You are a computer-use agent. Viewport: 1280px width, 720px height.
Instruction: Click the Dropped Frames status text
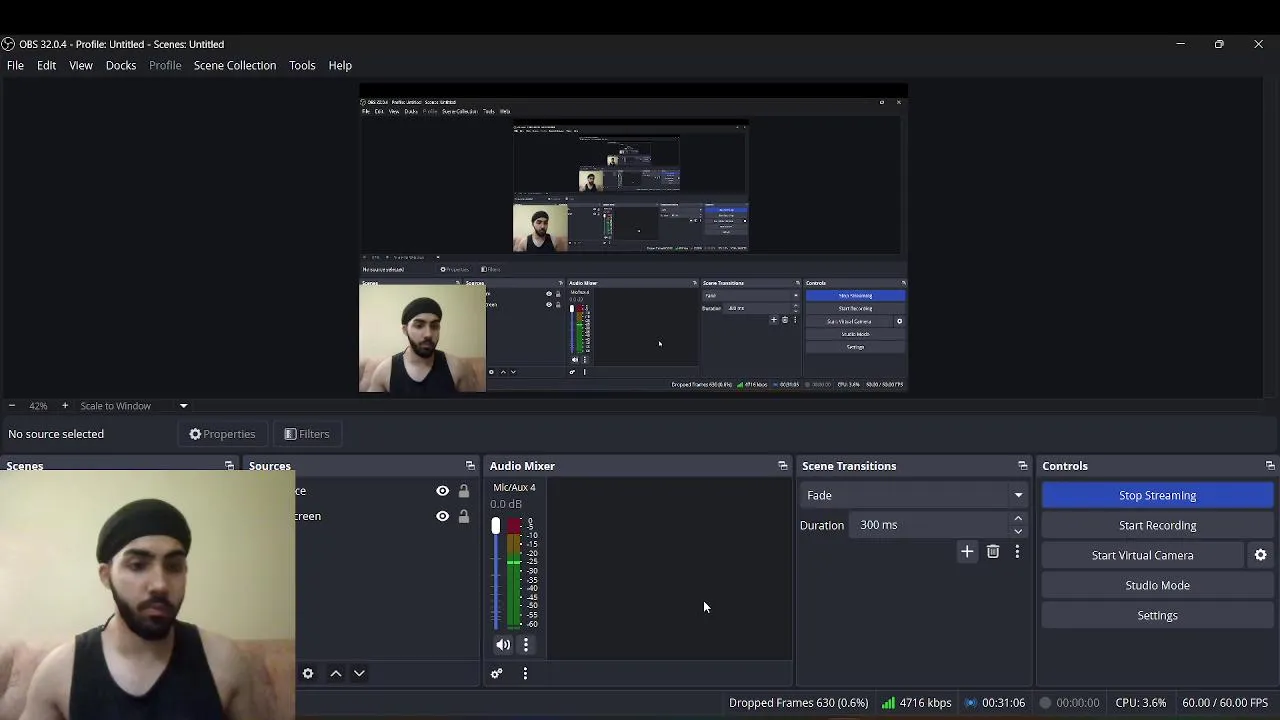click(x=798, y=703)
